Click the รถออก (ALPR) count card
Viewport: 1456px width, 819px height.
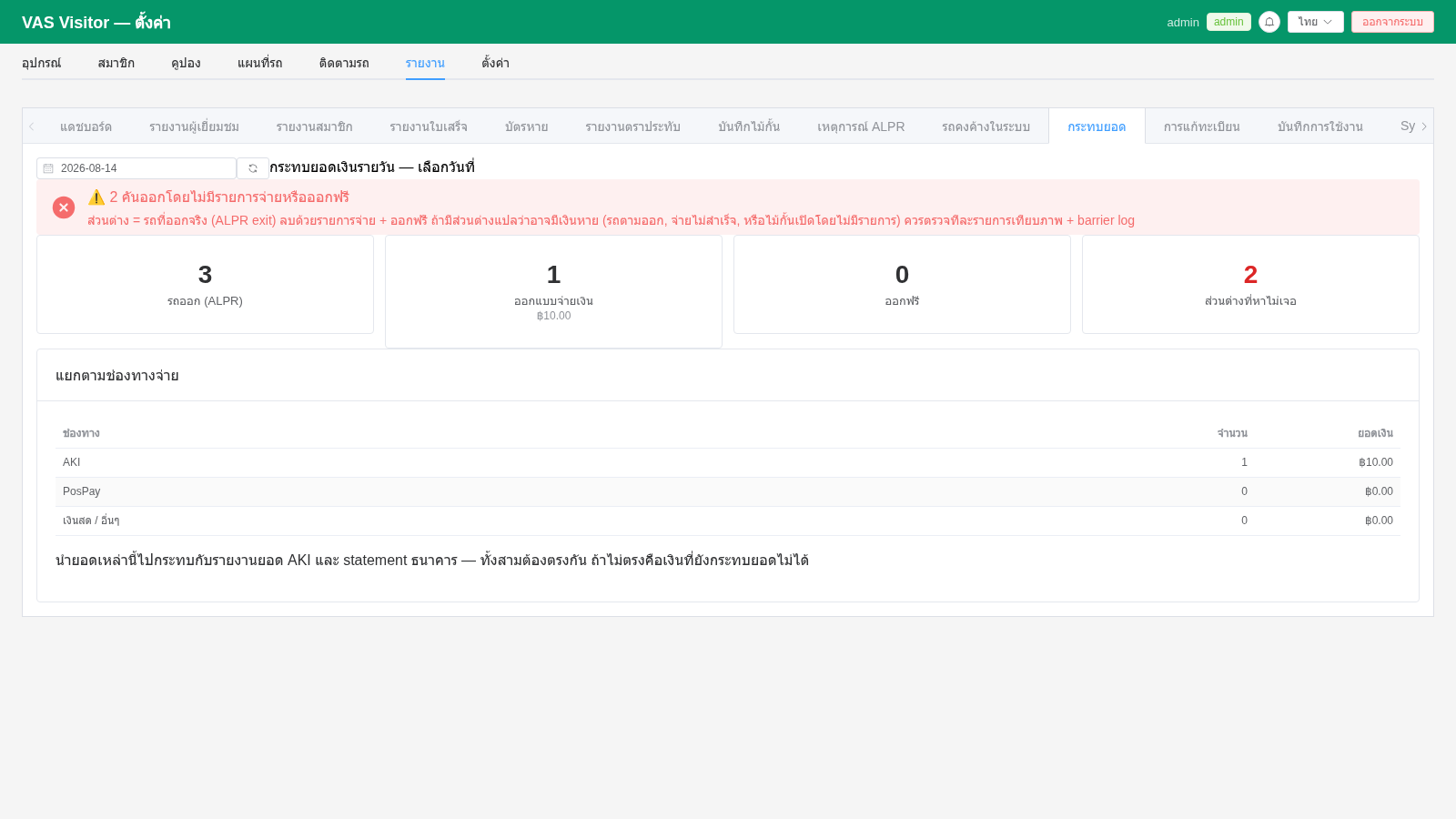[205, 285]
